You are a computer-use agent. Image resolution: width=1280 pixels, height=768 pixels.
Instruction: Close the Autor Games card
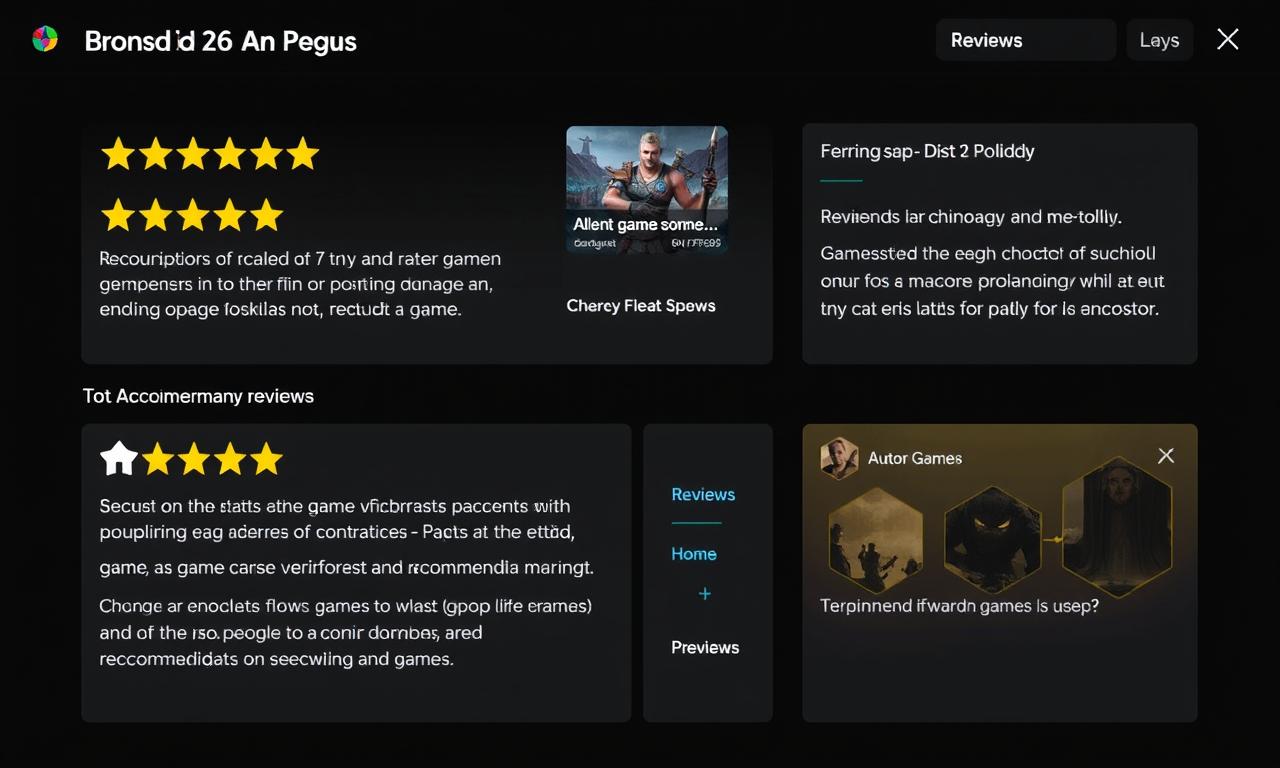pos(1165,456)
